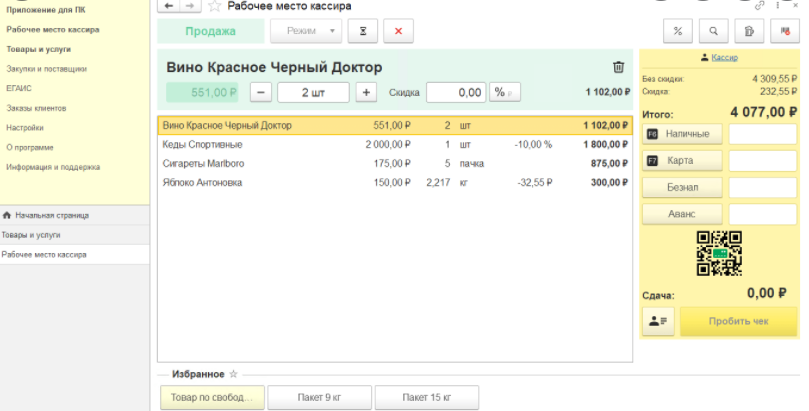Delete selected item with trash can icon

(x=618, y=67)
